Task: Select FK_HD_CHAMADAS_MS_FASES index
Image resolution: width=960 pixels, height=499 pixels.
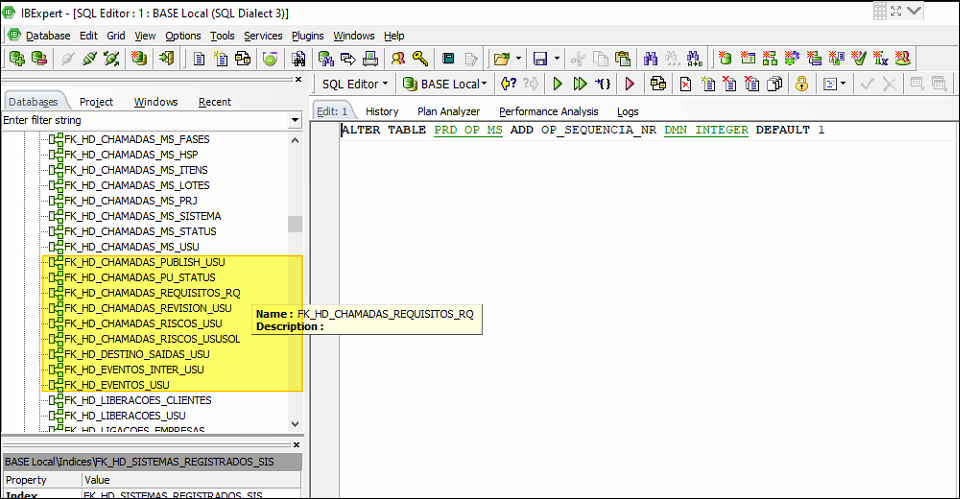Action: 137,140
